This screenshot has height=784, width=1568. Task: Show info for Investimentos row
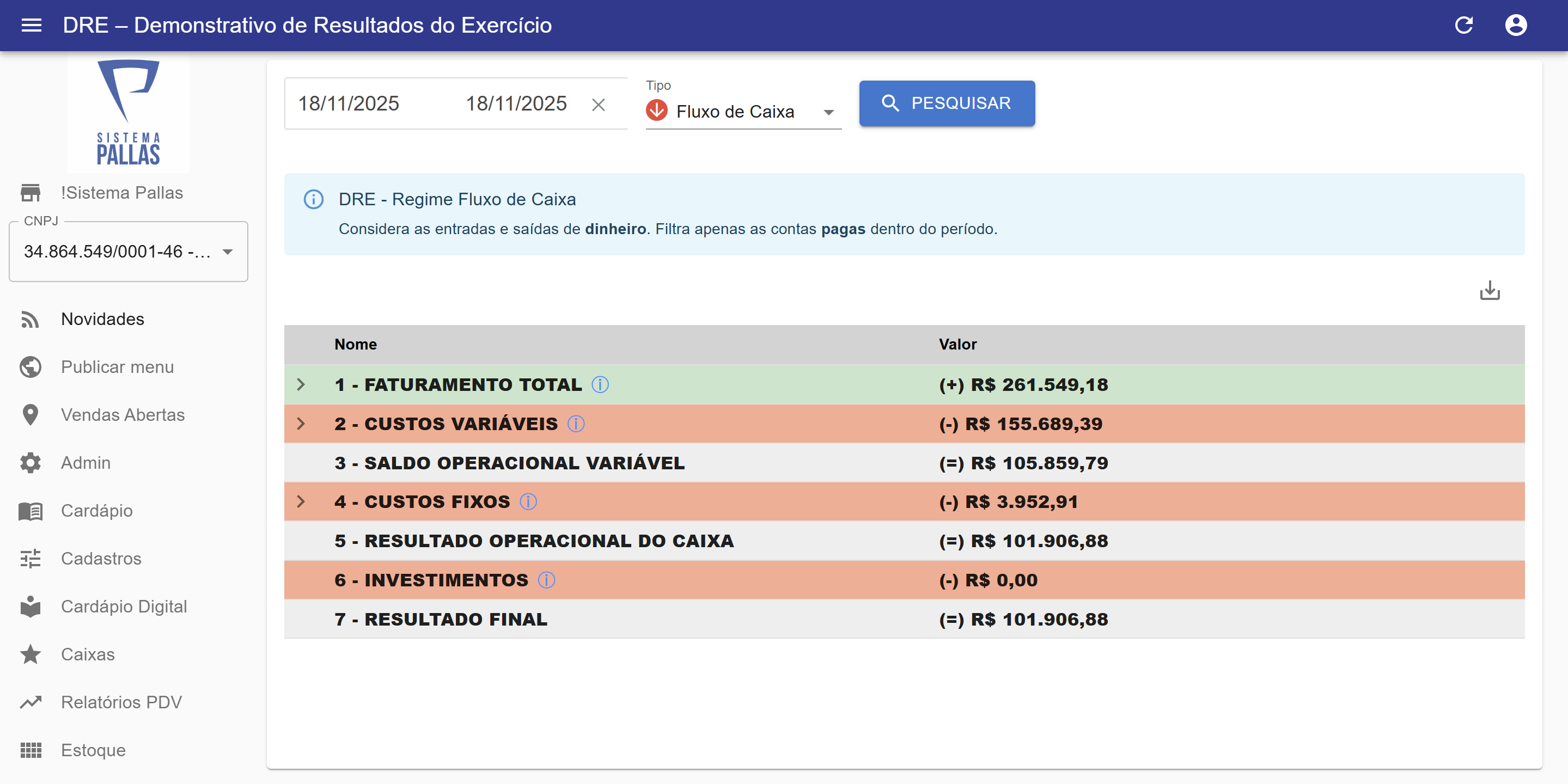coord(546,580)
